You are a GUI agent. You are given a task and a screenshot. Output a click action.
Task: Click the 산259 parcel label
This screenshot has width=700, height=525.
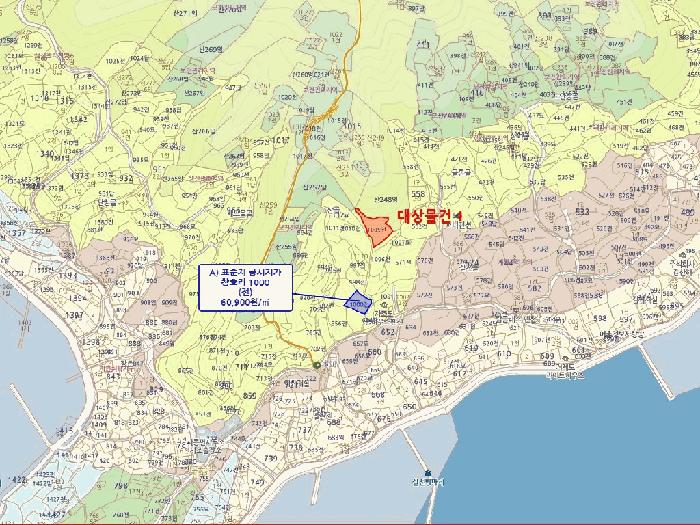267,204
